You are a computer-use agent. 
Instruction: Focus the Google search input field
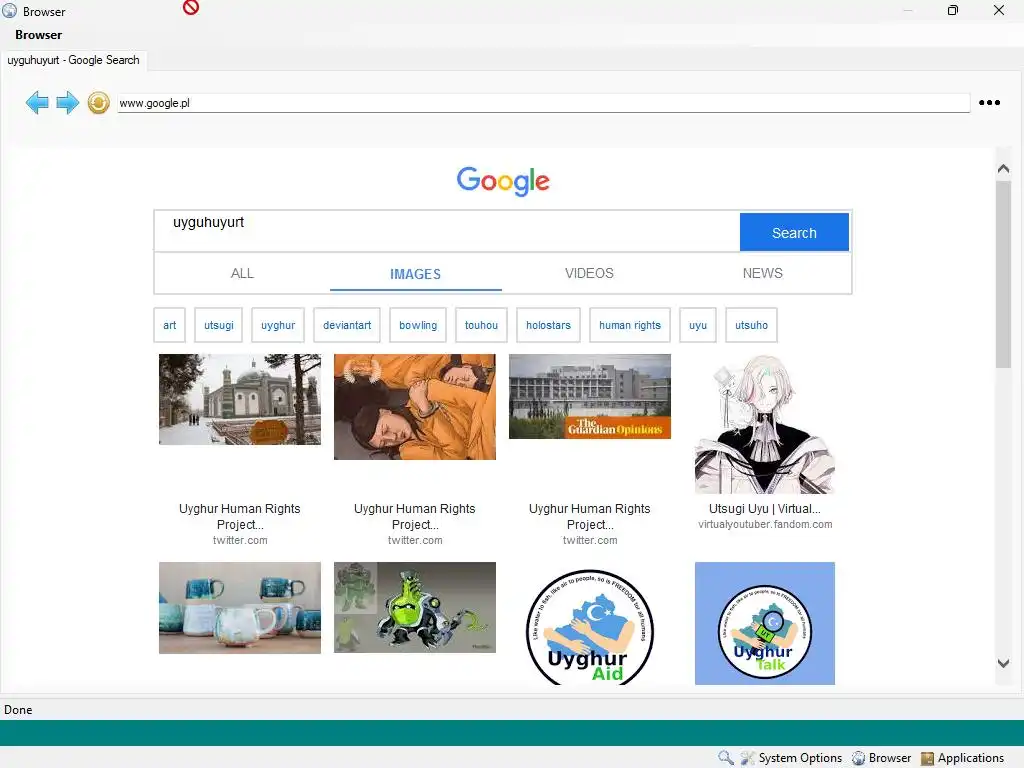coord(447,231)
